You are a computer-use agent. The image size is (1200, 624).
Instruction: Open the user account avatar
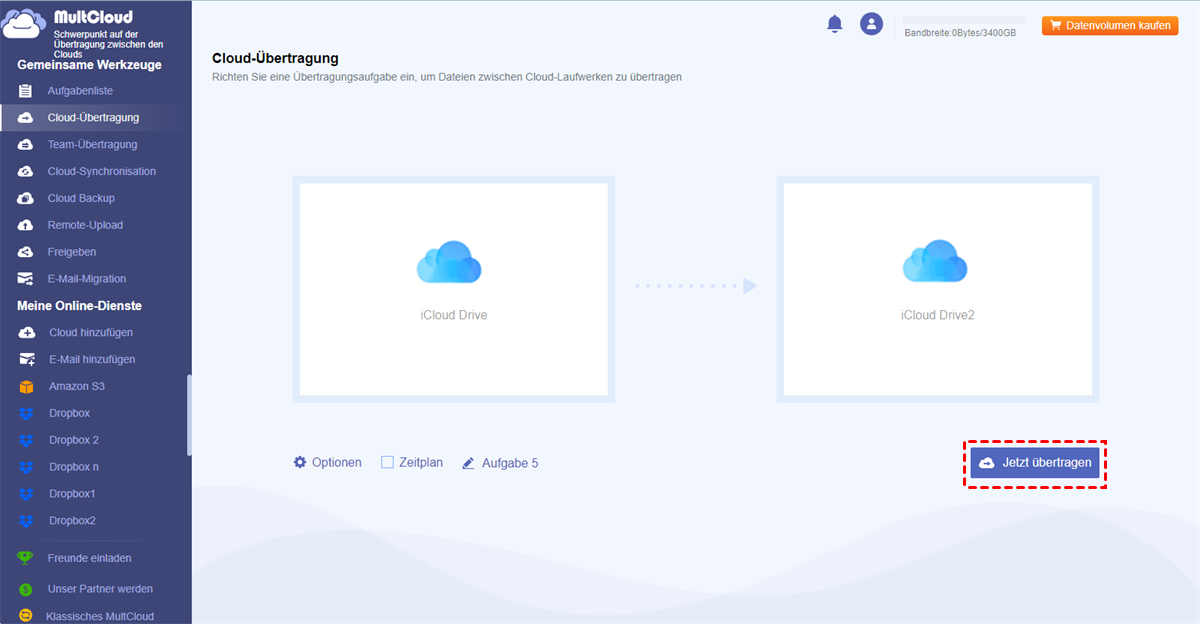pyautogui.click(x=872, y=24)
